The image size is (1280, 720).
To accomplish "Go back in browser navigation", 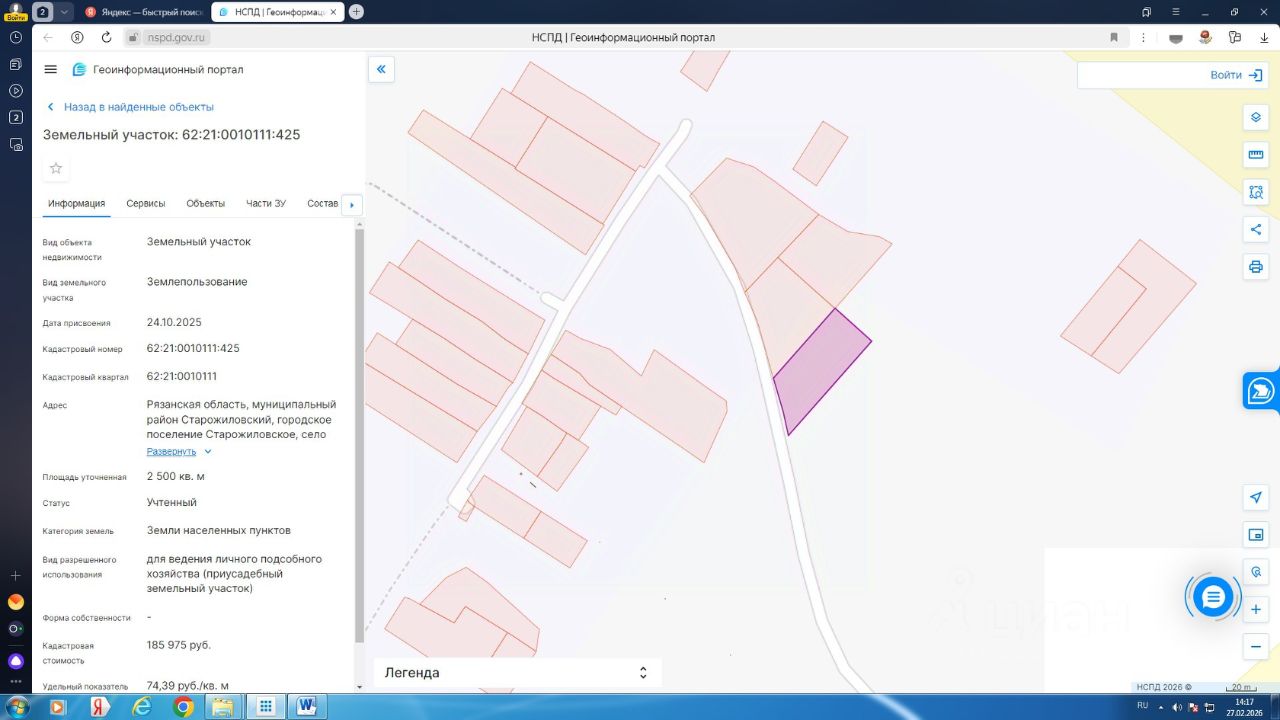I will tap(48, 37).
